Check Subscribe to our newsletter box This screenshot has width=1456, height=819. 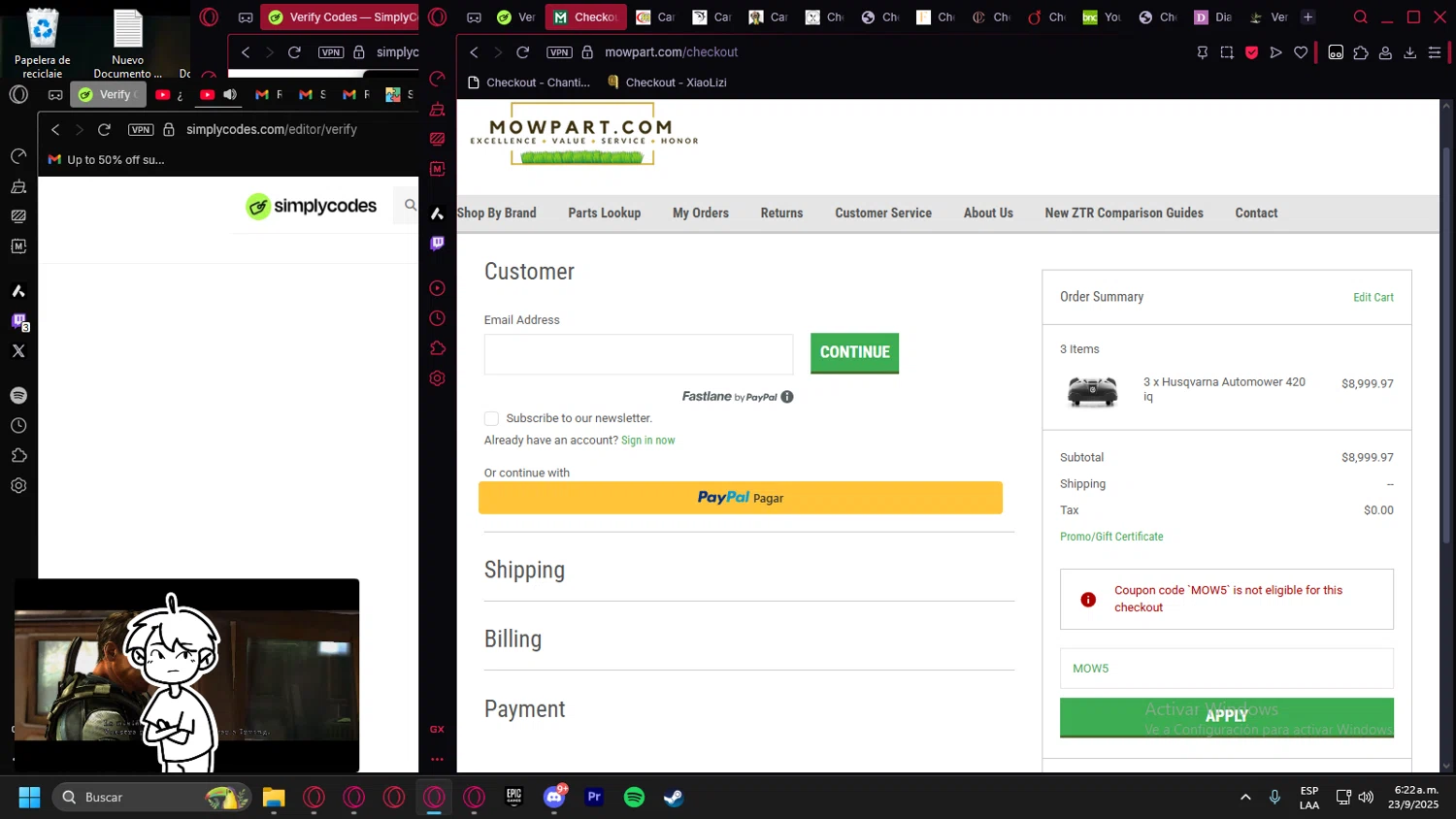491,418
